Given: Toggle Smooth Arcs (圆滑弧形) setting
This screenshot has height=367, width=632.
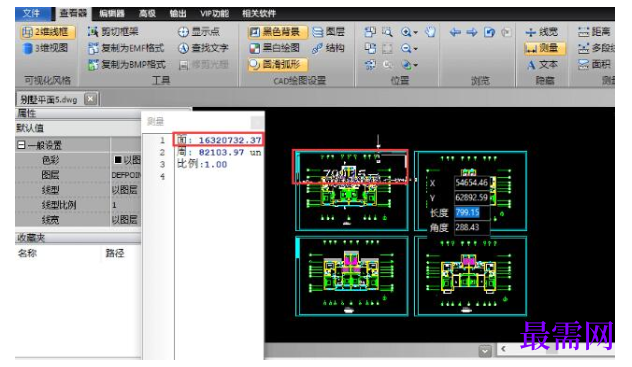Looking at the screenshot, I should (277, 64).
